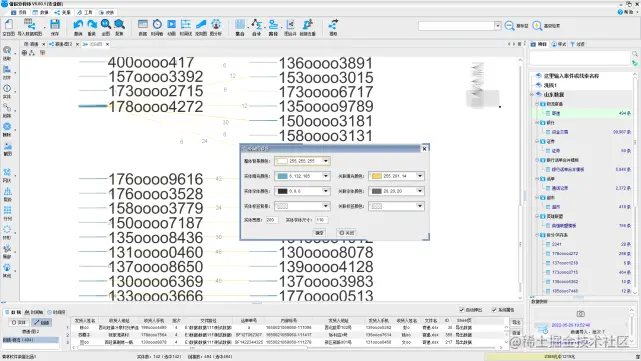Open the Gantt-style timeline chart icon
Image resolution: width=641 pixels, height=361 pixels.
(186, 25)
